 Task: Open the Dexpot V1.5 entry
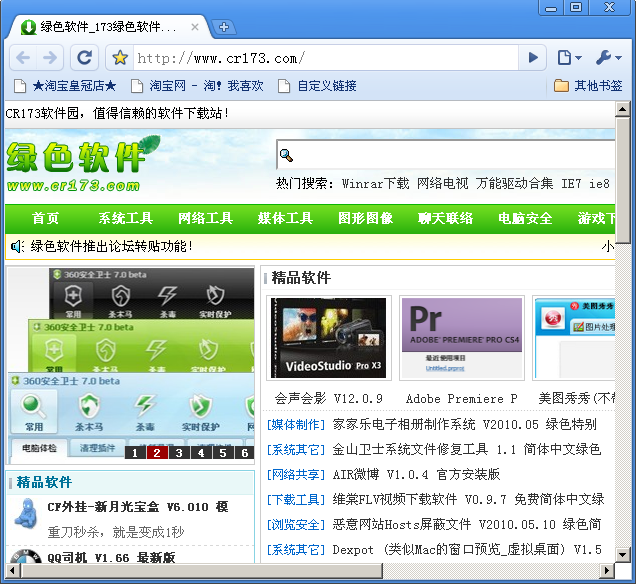466,550
